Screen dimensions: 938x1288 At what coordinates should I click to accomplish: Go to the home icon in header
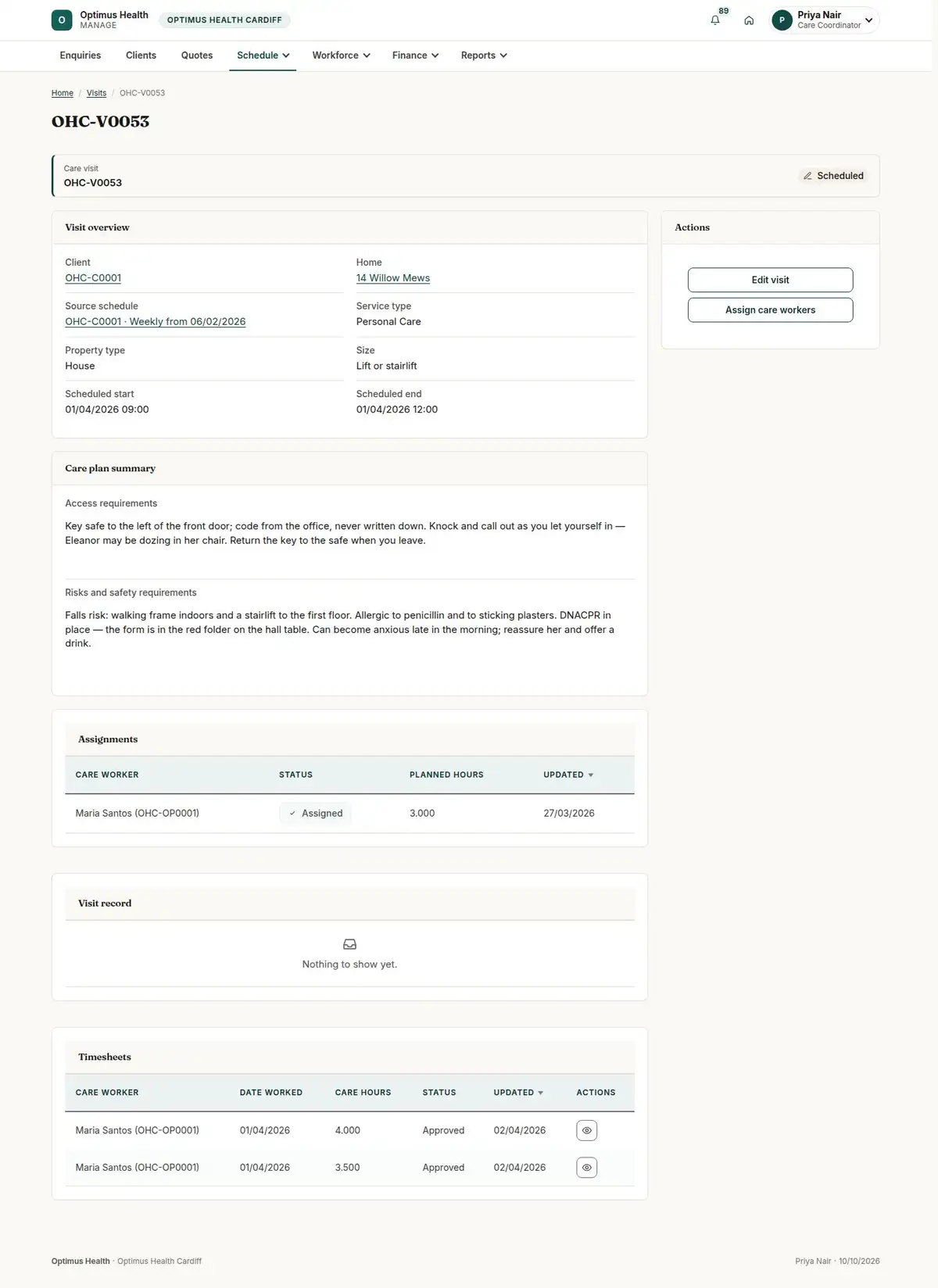click(x=749, y=20)
